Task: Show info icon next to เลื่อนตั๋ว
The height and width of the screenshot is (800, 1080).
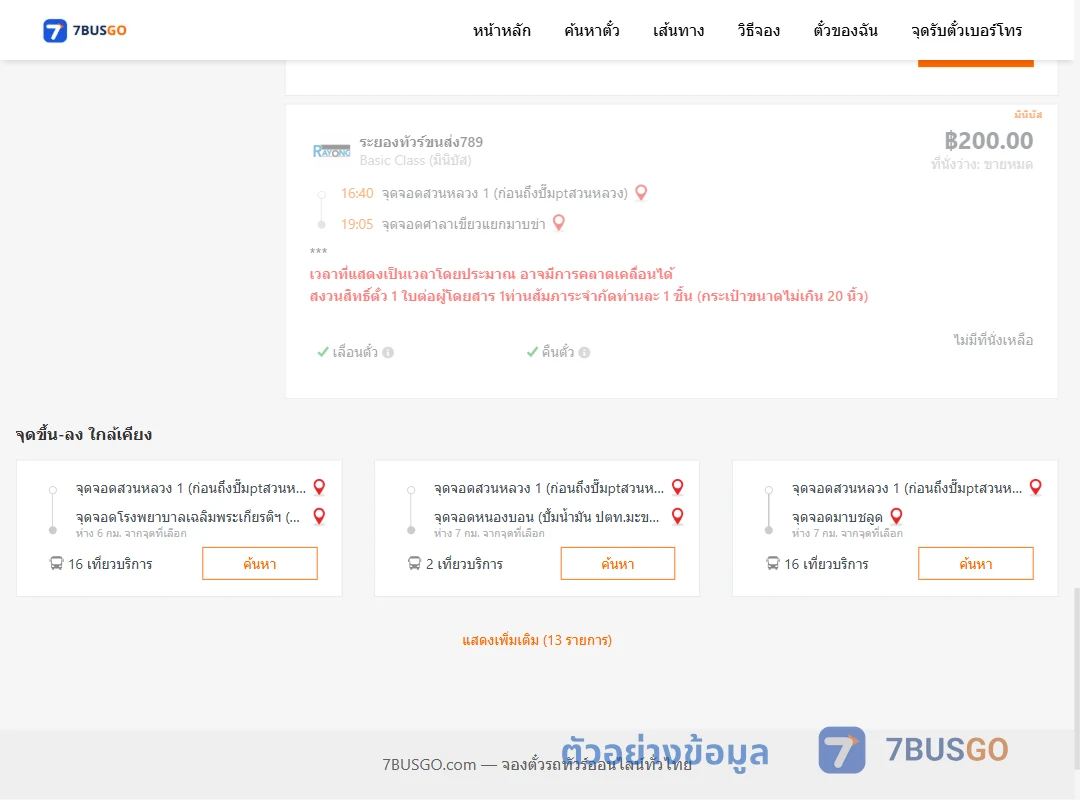Action: tap(388, 352)
